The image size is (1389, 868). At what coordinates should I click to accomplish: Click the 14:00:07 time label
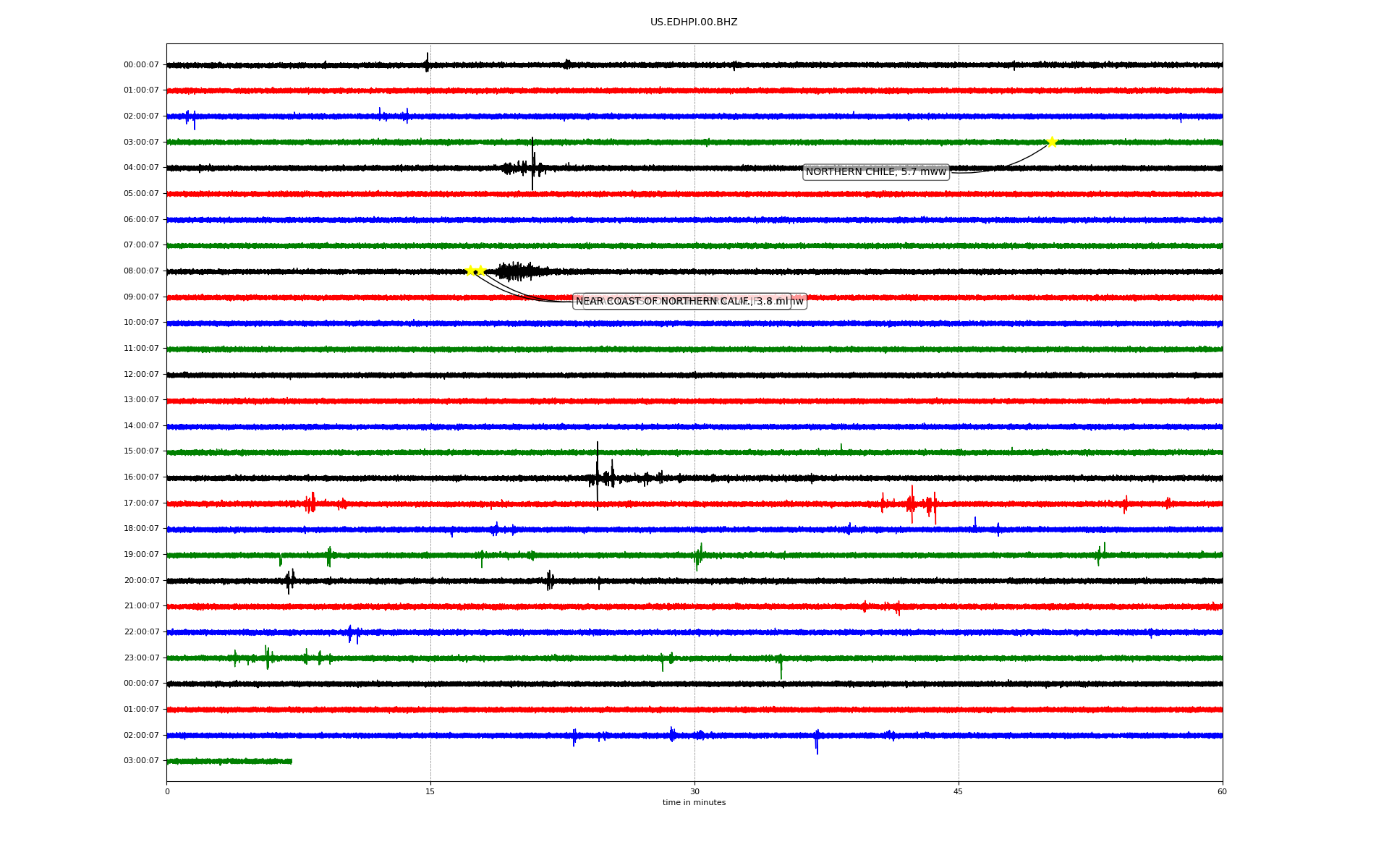click(141, 426)
